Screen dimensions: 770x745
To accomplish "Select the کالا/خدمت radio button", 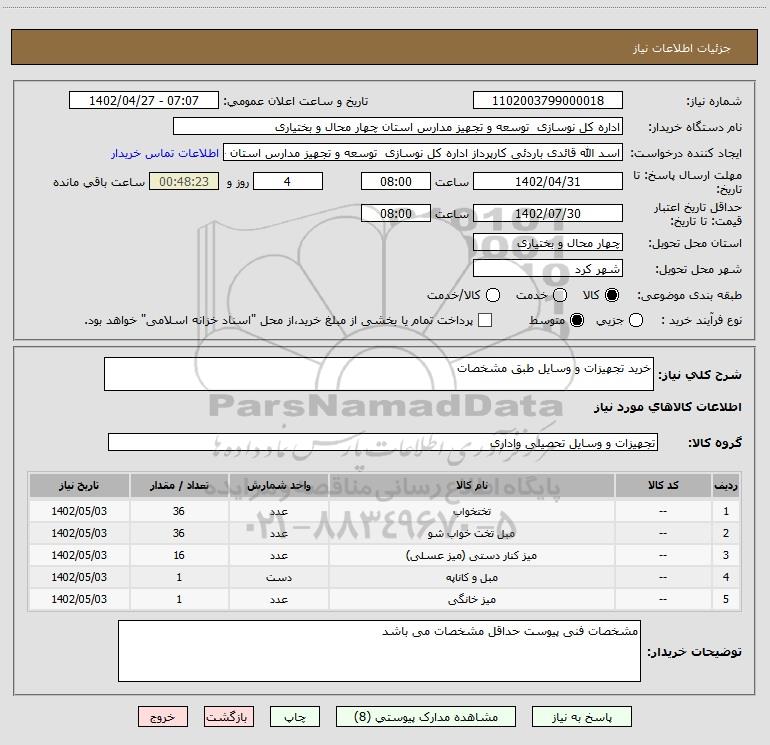I will 493,295.
